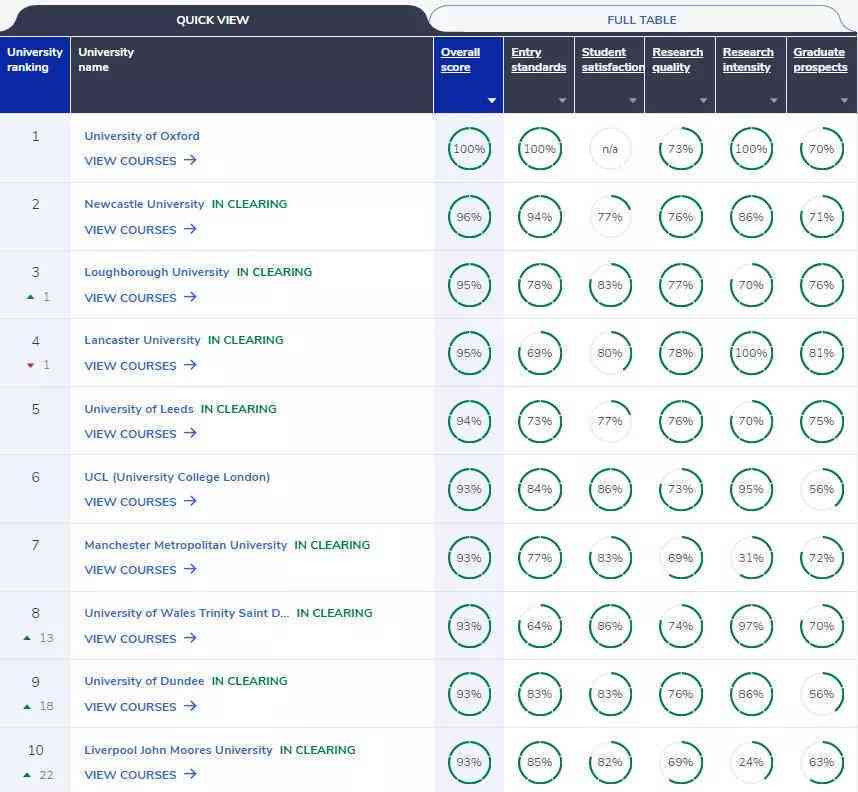Image resolution: width=858 pixels, height=792 pixels.
Task: Click University of Leeds' IN CLEARING label
Action: click(239, 409)
